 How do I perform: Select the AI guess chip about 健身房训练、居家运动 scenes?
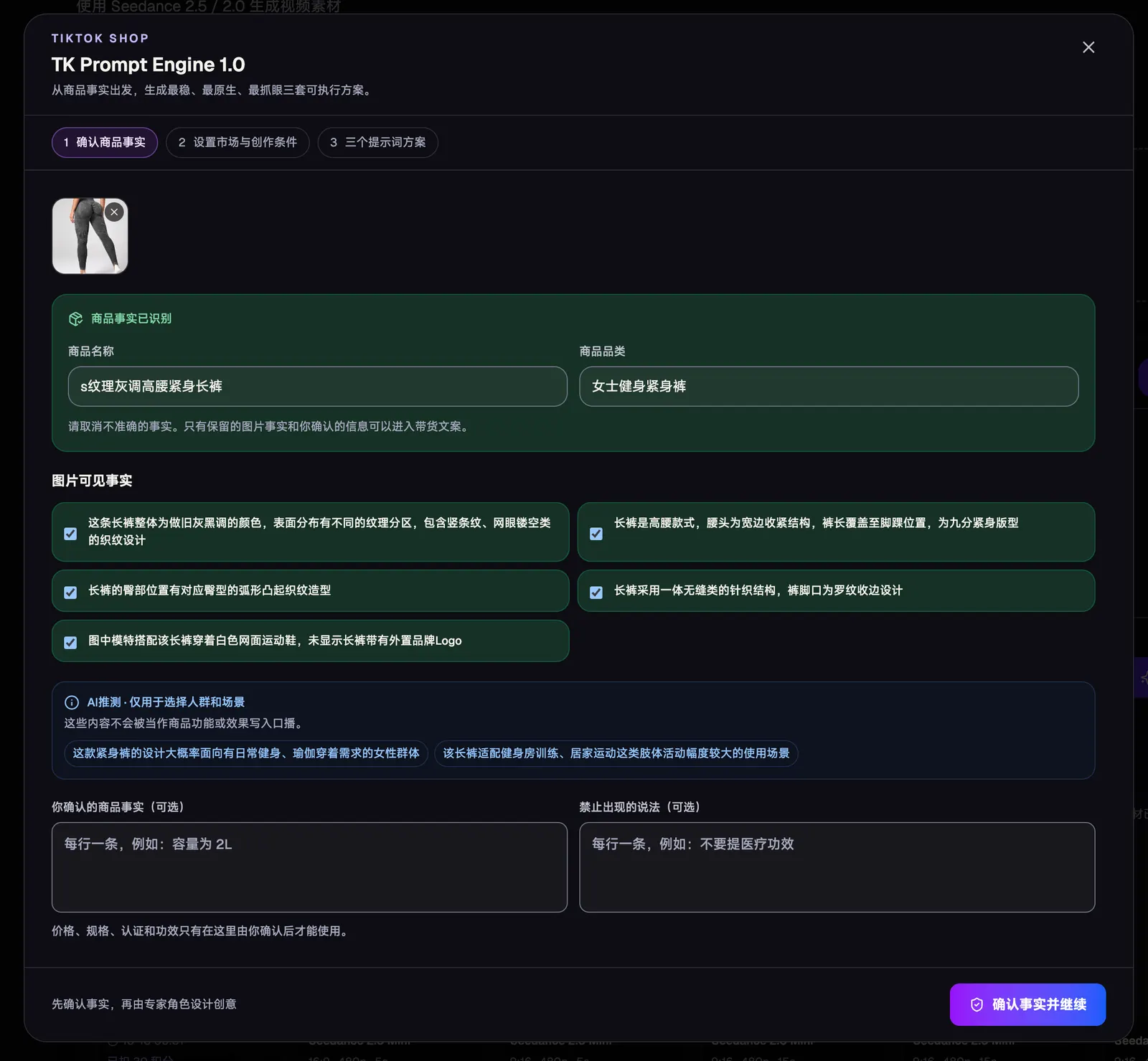(616, 753)
